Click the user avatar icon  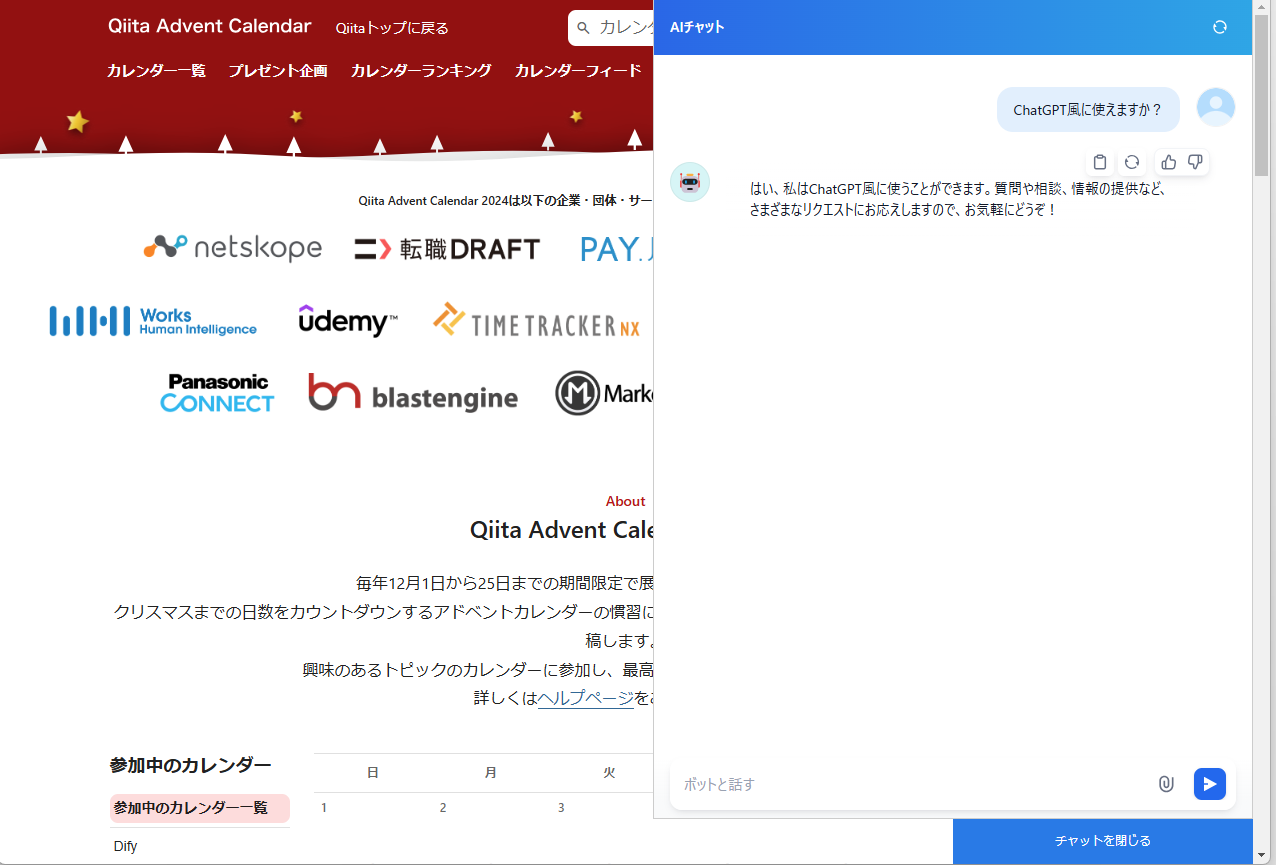[1216, 107]
